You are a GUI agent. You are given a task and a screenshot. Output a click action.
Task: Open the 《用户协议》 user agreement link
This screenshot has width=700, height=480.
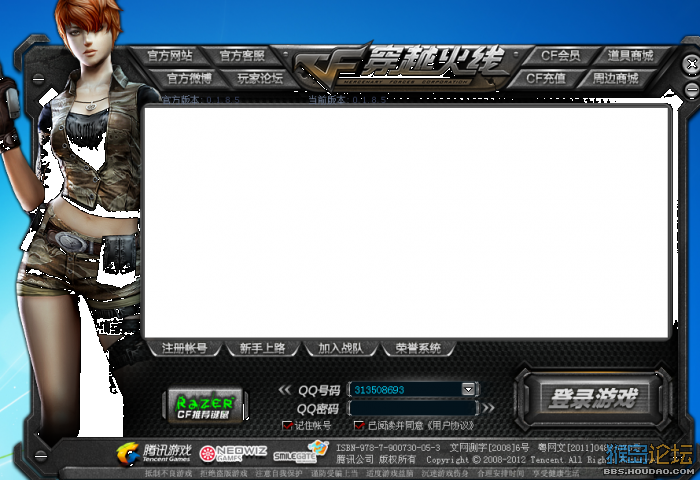pyautogui.click(x=450, y=426)
